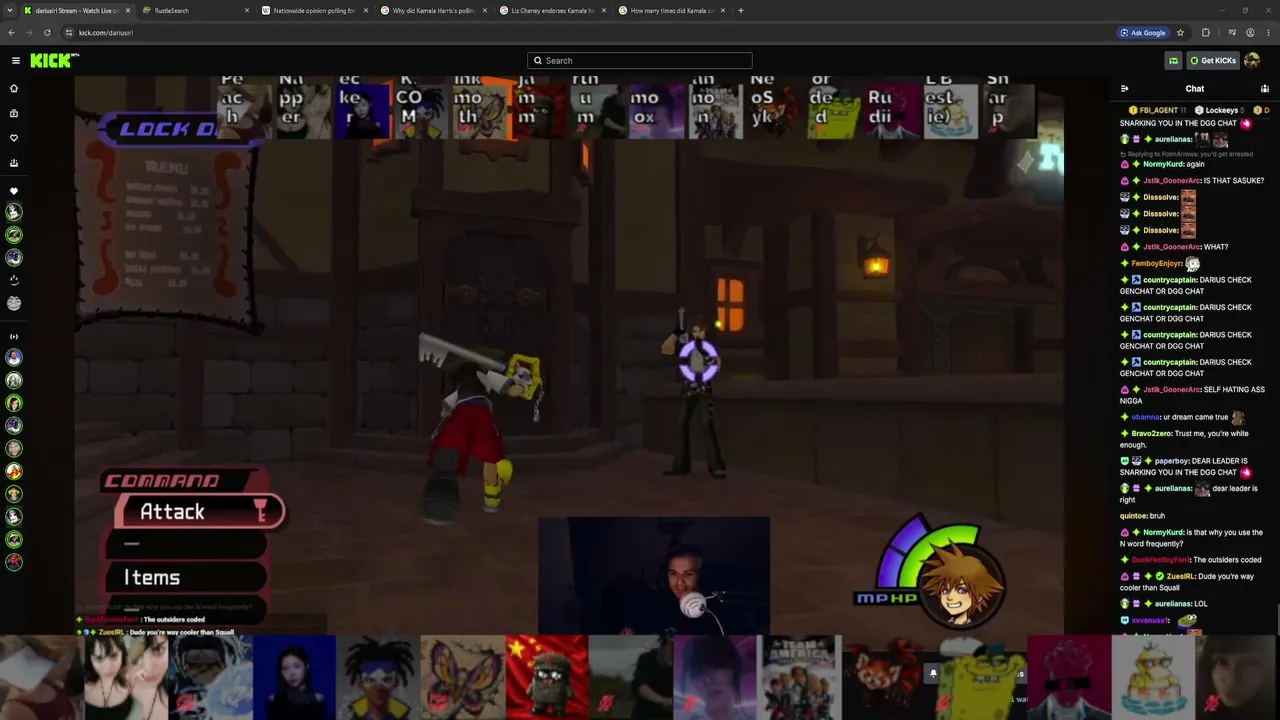Reload the page in Chrome
The height and width of the screenshot is (720, 1280).
click(x=47, y=32)
